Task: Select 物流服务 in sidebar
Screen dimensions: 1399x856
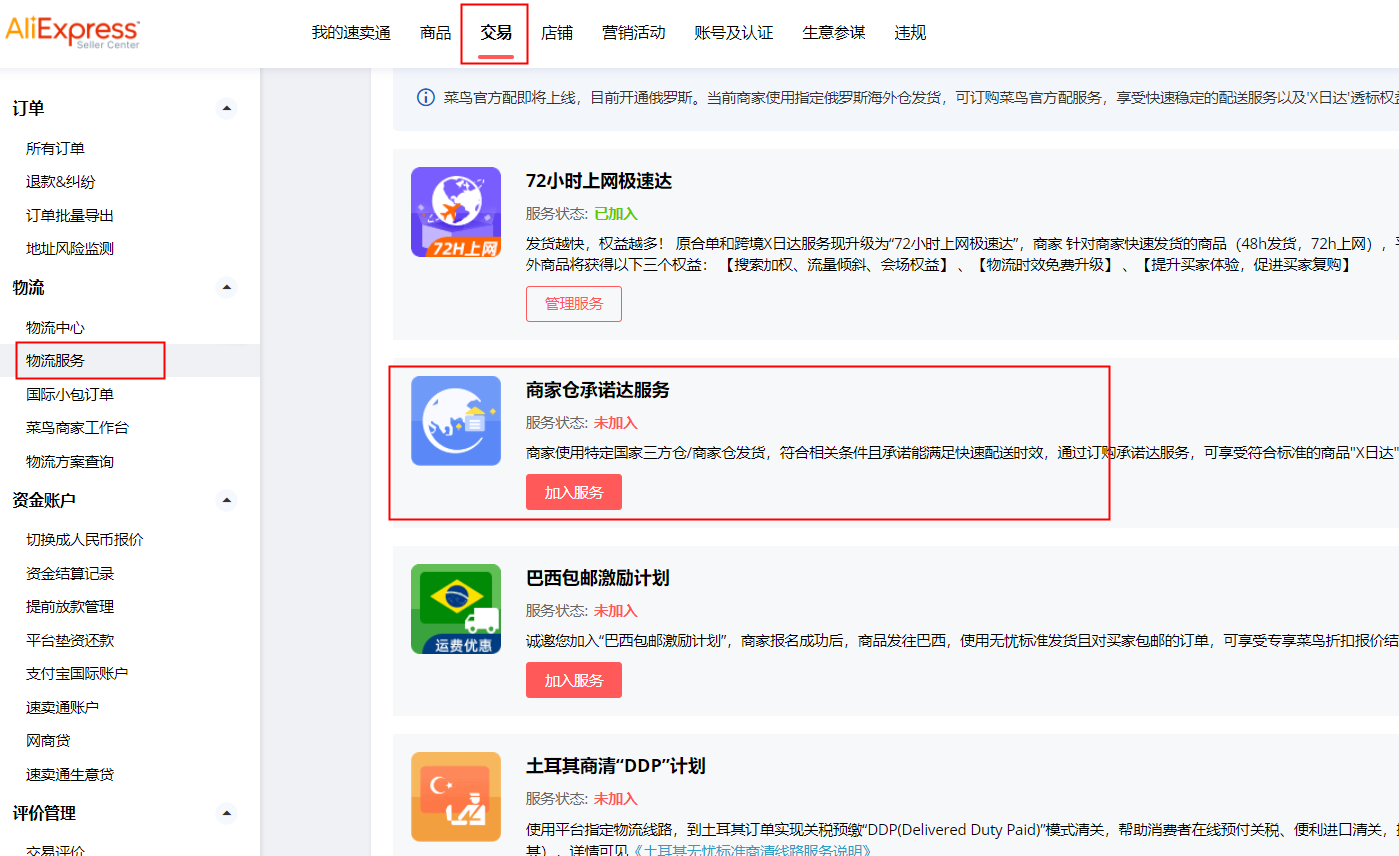Action: coord(55,360)
